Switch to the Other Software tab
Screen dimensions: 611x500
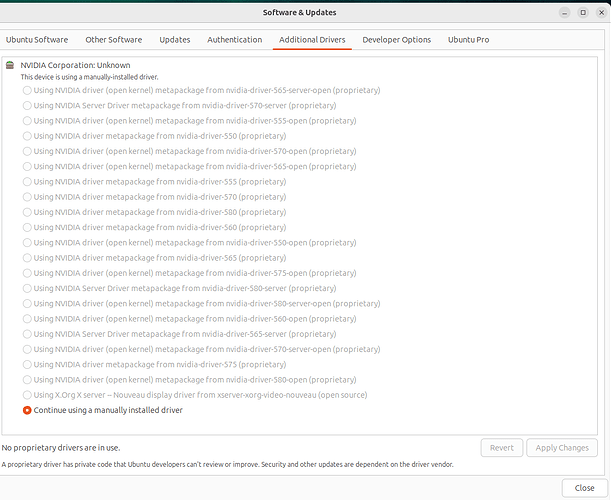click(x=114, y=40)
